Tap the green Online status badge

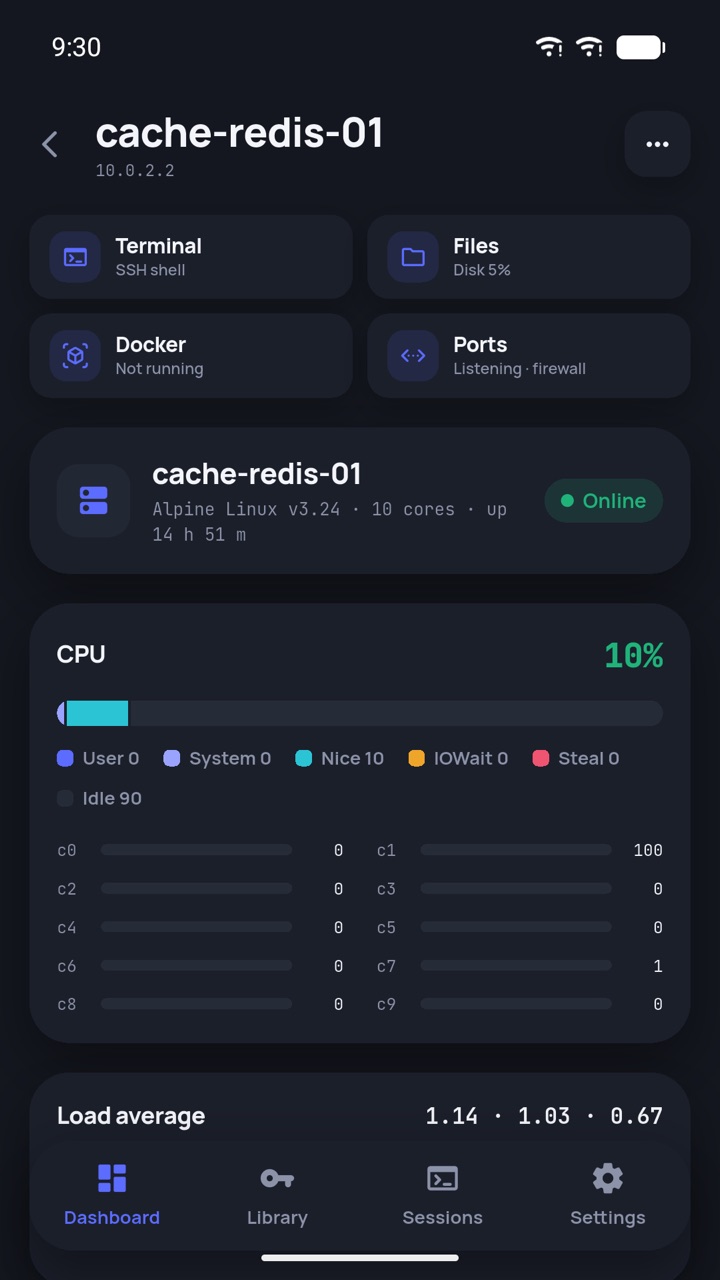604,501
